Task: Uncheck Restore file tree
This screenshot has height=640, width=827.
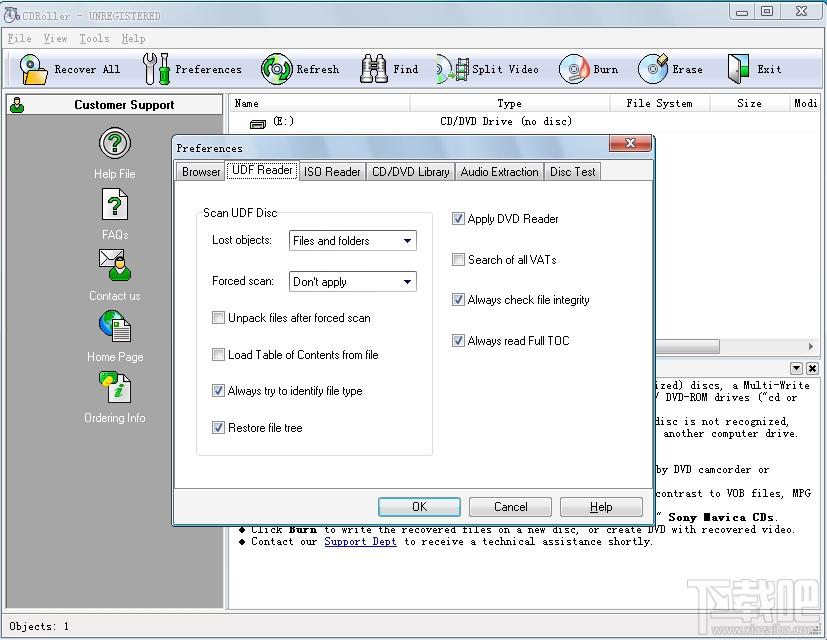Action: [218, 427]
